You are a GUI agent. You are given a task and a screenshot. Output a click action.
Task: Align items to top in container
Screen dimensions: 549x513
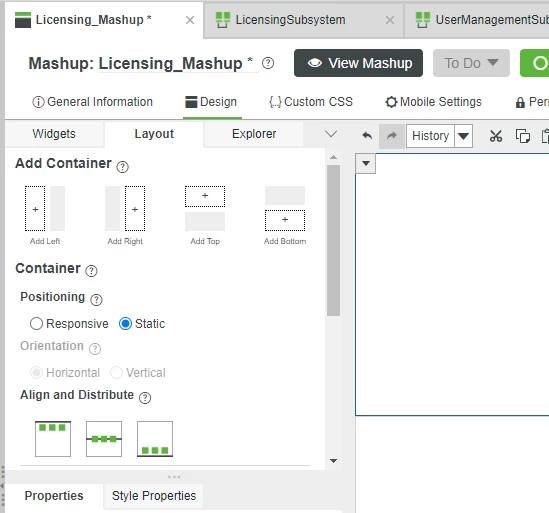53,439
